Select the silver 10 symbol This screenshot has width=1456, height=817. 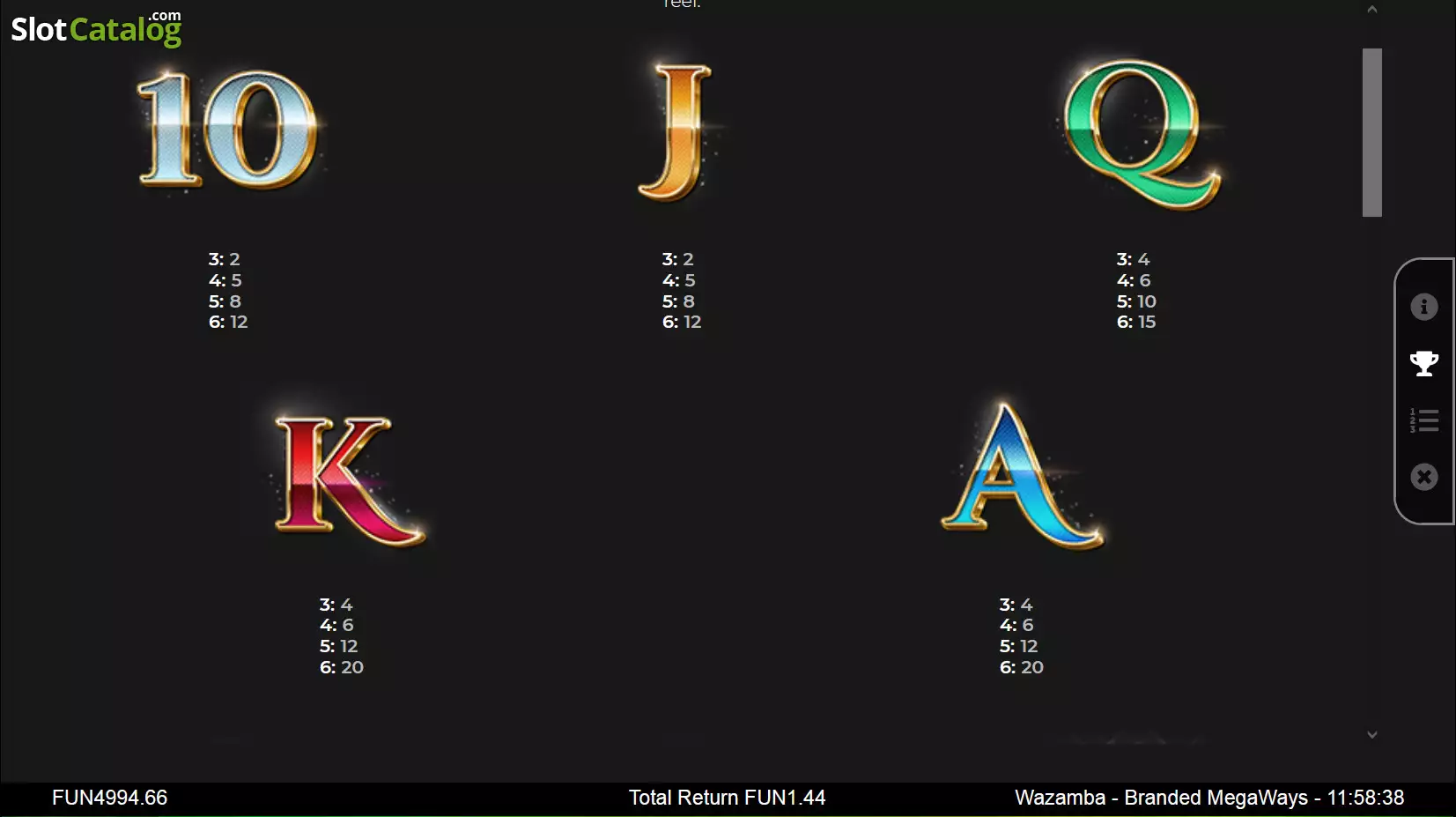click(228, 130)
